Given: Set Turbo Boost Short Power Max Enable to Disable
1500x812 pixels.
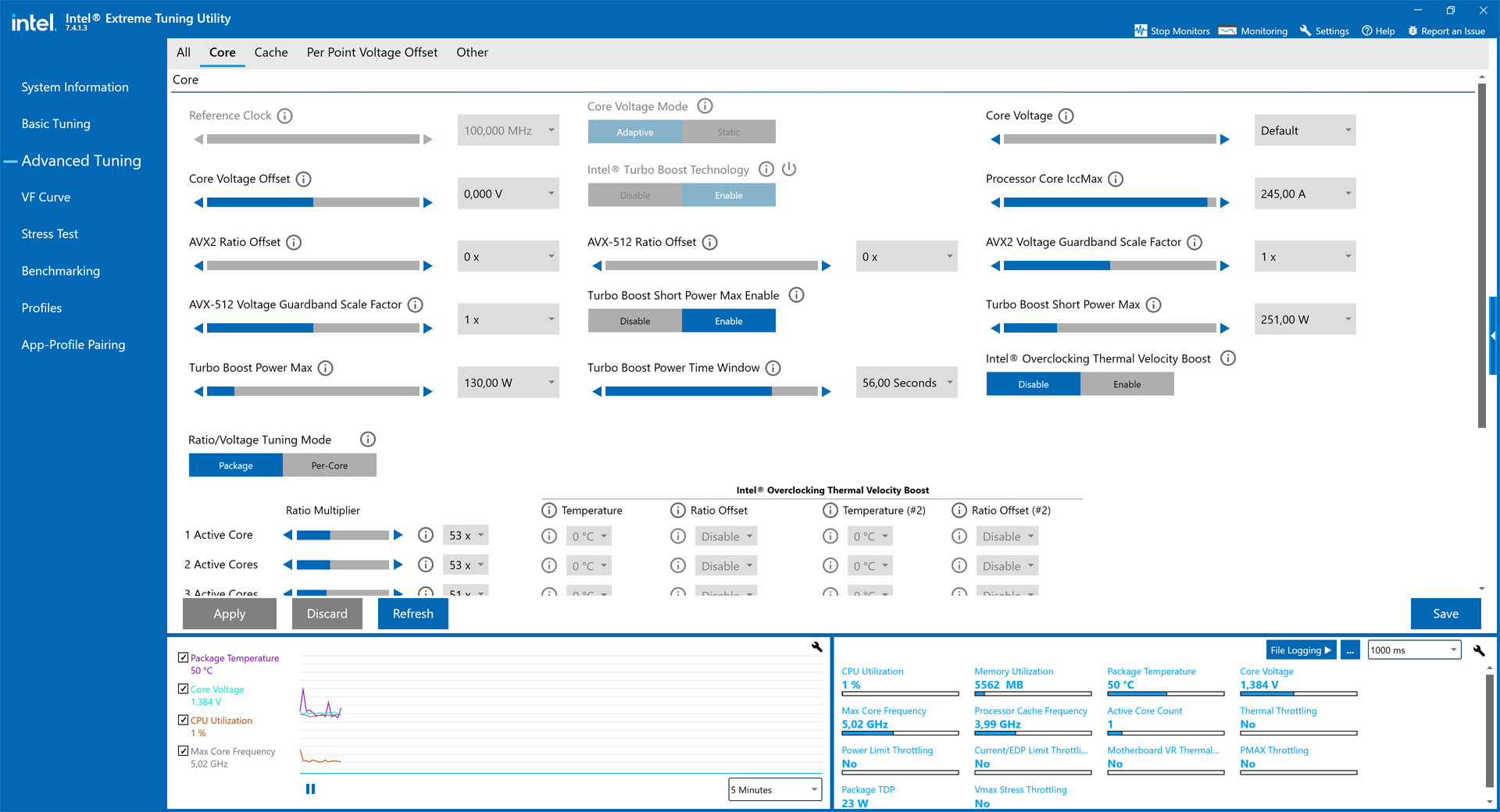Looking at the screenshot, I should [x=635, y=321].
